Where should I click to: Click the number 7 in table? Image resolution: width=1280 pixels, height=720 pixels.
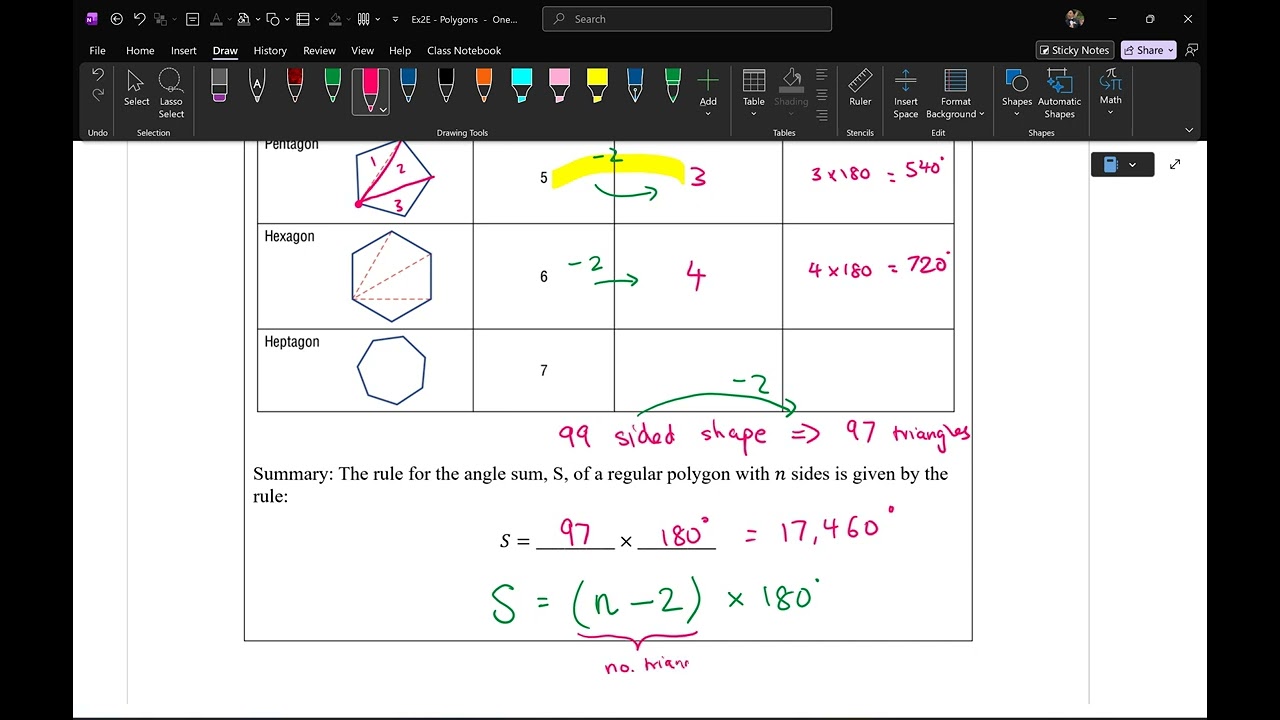click(544, 371)
